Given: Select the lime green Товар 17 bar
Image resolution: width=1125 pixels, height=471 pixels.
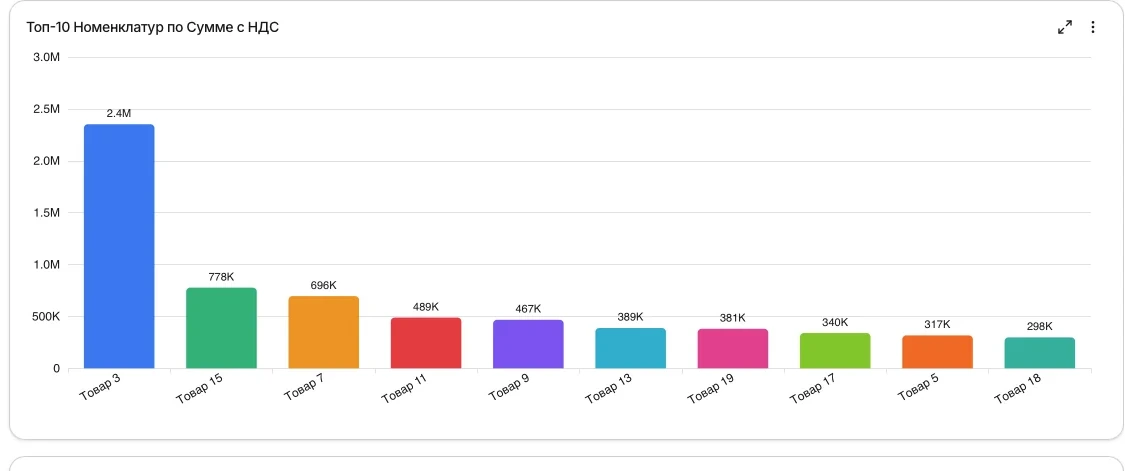Looking at the screenshot, I should coord(835,351).
